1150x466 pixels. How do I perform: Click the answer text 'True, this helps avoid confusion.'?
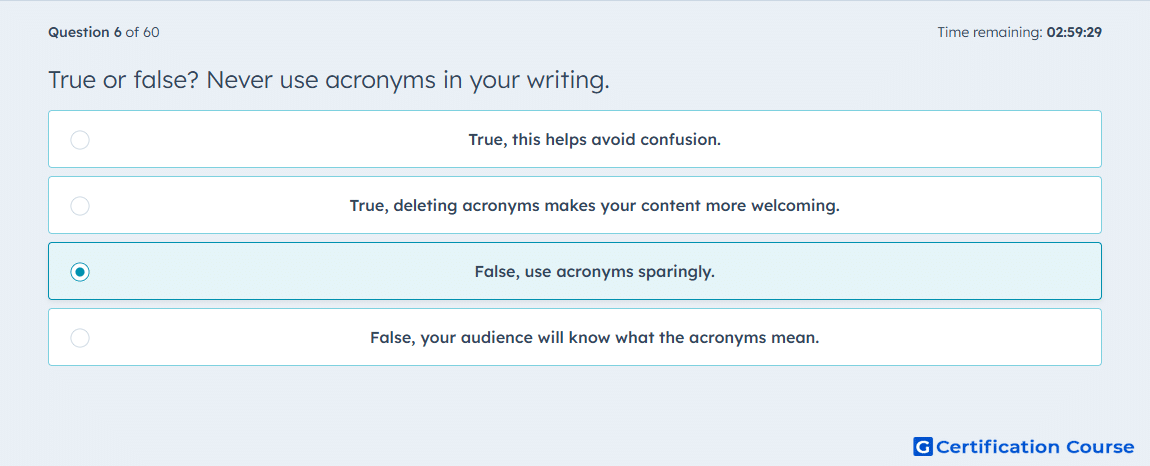pyautogui.click(x=595, y=139)
